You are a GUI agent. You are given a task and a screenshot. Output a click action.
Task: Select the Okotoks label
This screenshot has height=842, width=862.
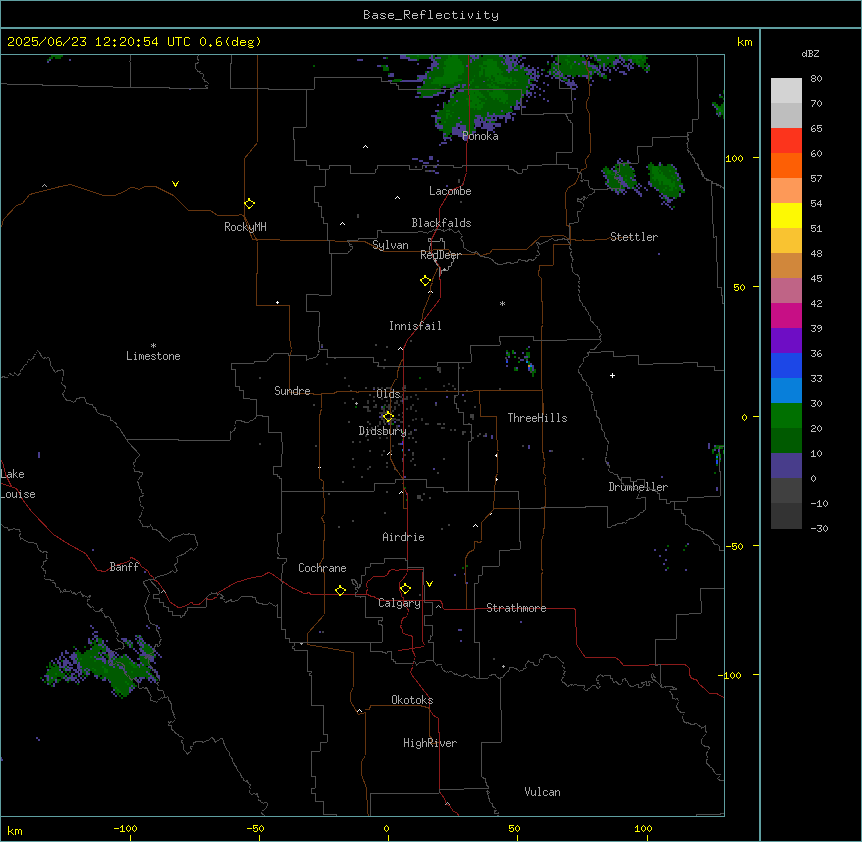[x=412, y=700]
